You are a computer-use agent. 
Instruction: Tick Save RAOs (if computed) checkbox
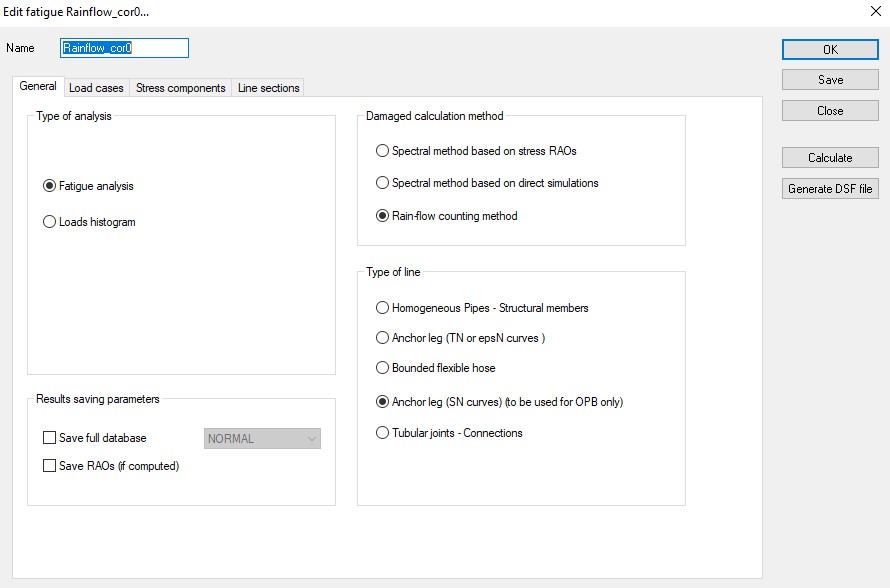coord(50,466)
